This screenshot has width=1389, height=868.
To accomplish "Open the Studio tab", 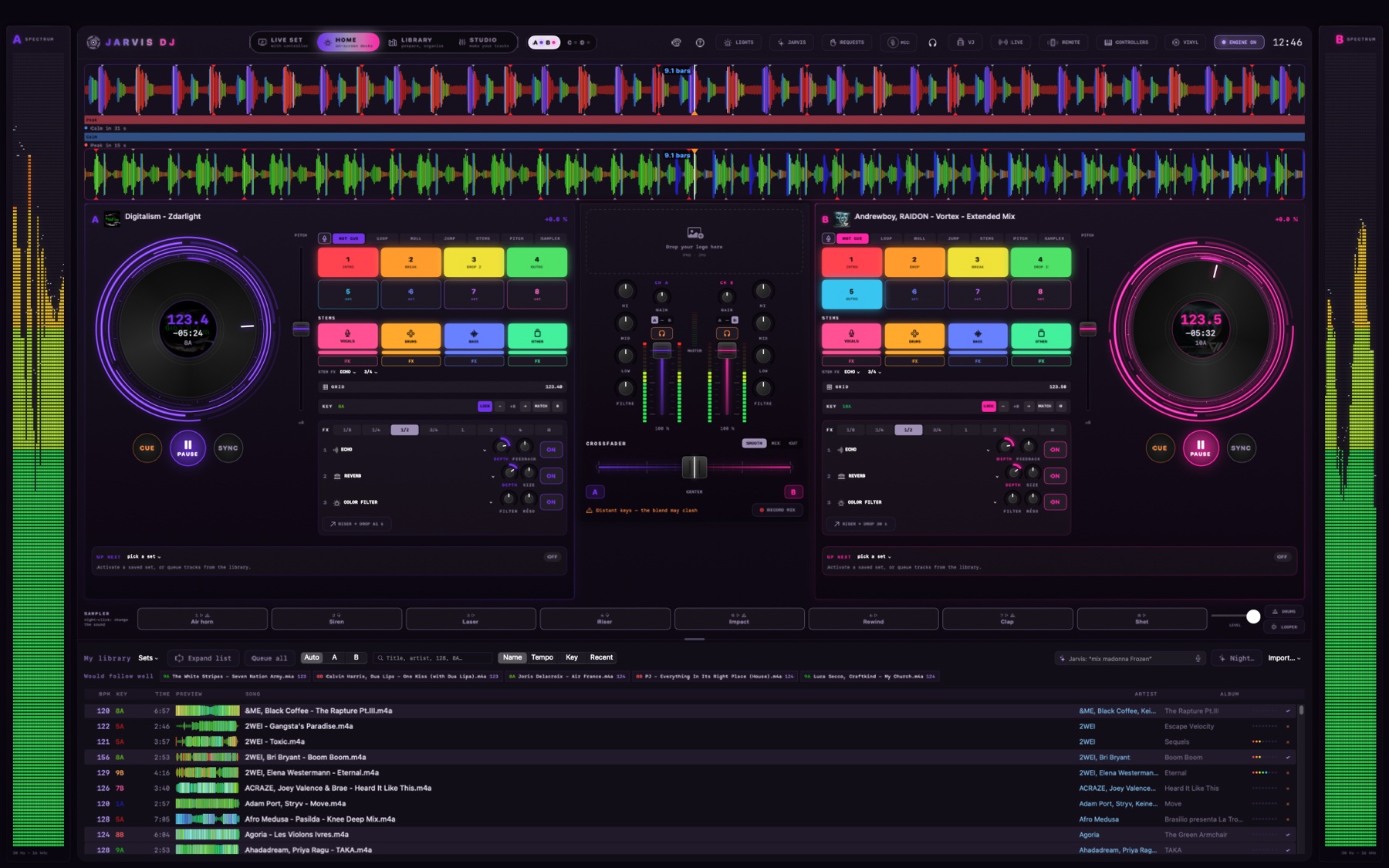I will [484, 42].
